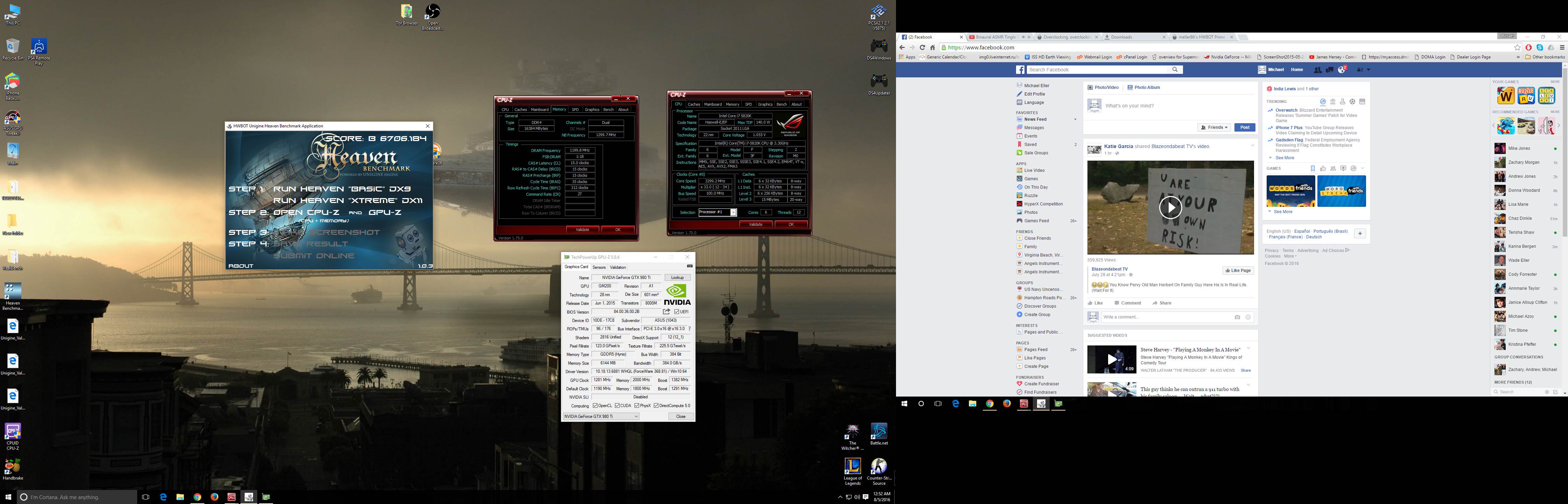Click the search magnifier in Facebook search bar
The width and height of the screenshot is (1568, 504).
1175,69
